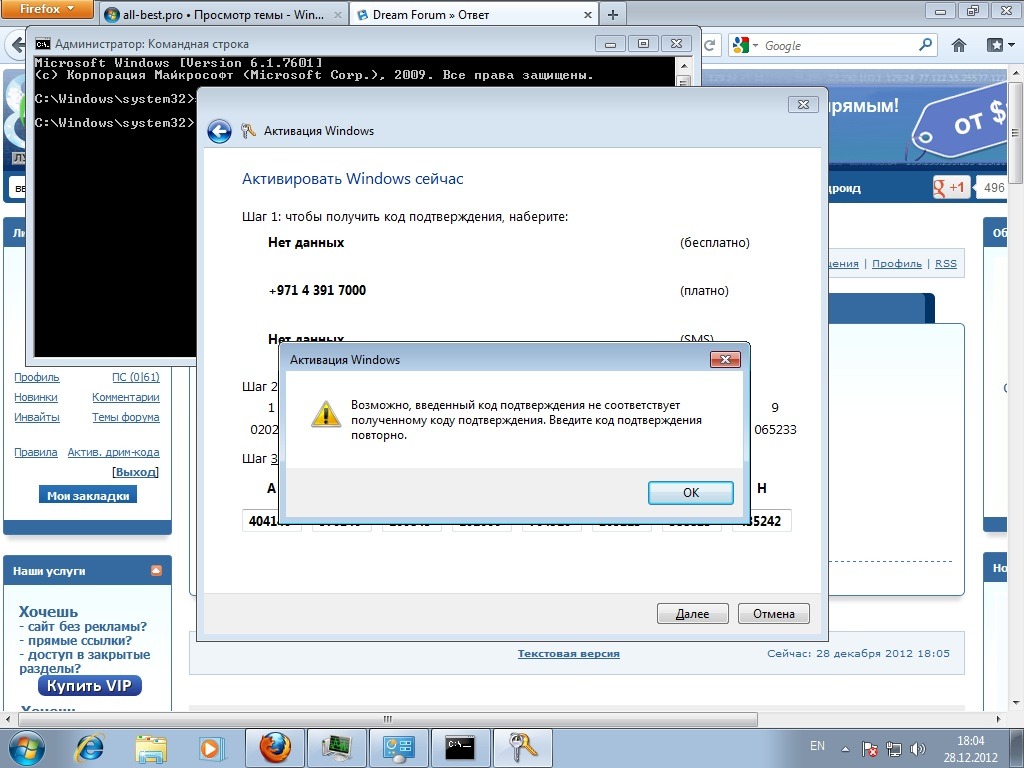Click Отмена in the activation wizard
This screenshot has height=768, width=1024.
774,613
